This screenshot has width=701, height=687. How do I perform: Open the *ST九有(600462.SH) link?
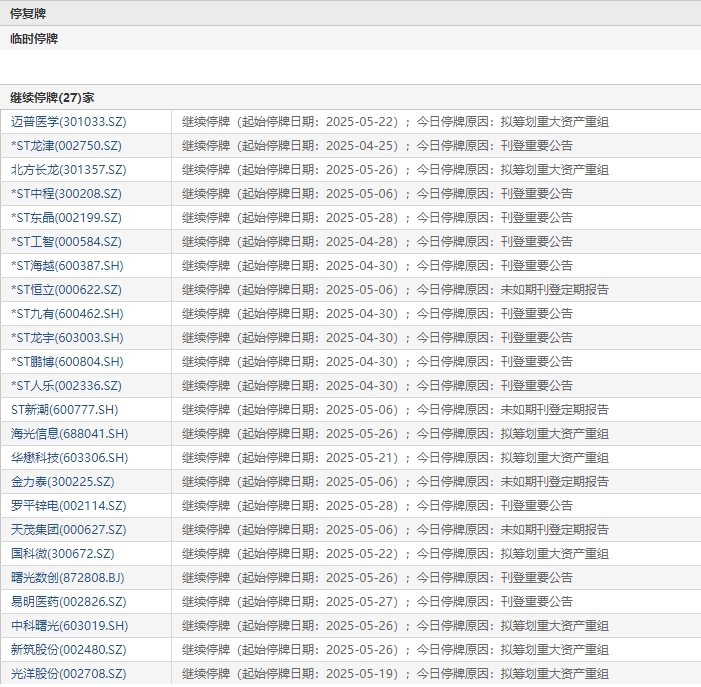pyautogui.click(x=67, y=314)
